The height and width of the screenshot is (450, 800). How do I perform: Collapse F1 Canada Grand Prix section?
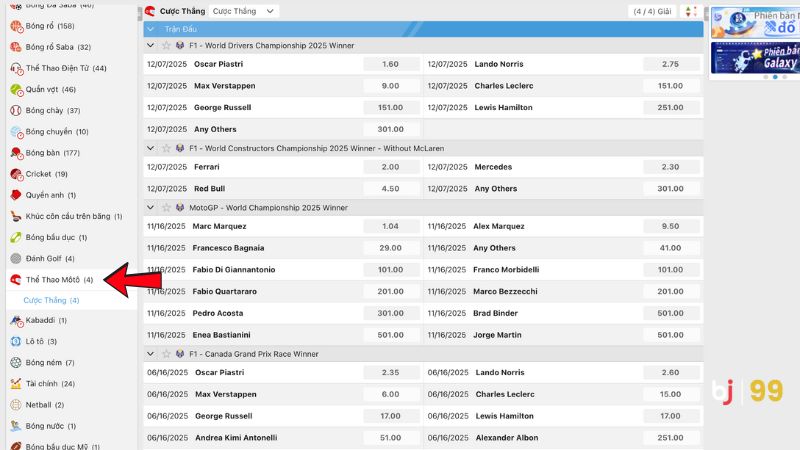click(x=151, y=354)
